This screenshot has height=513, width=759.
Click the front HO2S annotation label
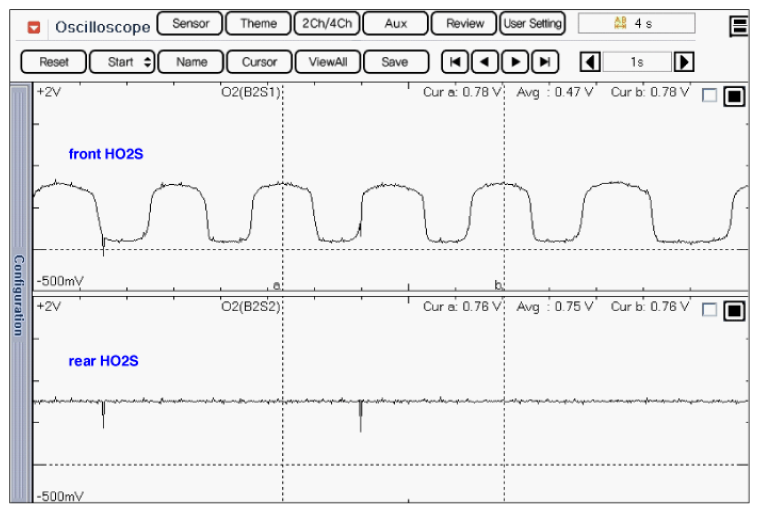point(106,154)
